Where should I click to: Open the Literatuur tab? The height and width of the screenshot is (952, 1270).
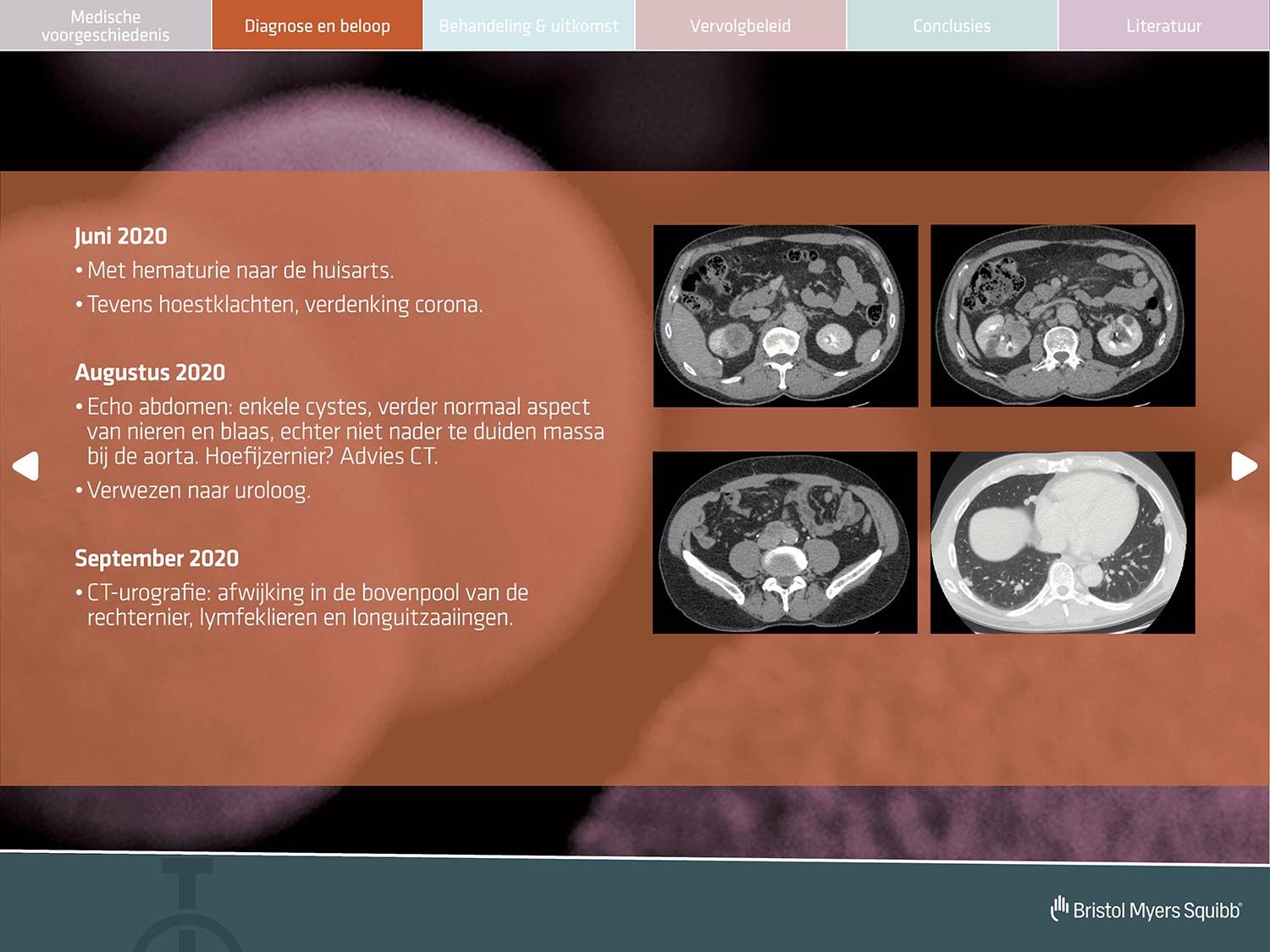[1164, 25]
